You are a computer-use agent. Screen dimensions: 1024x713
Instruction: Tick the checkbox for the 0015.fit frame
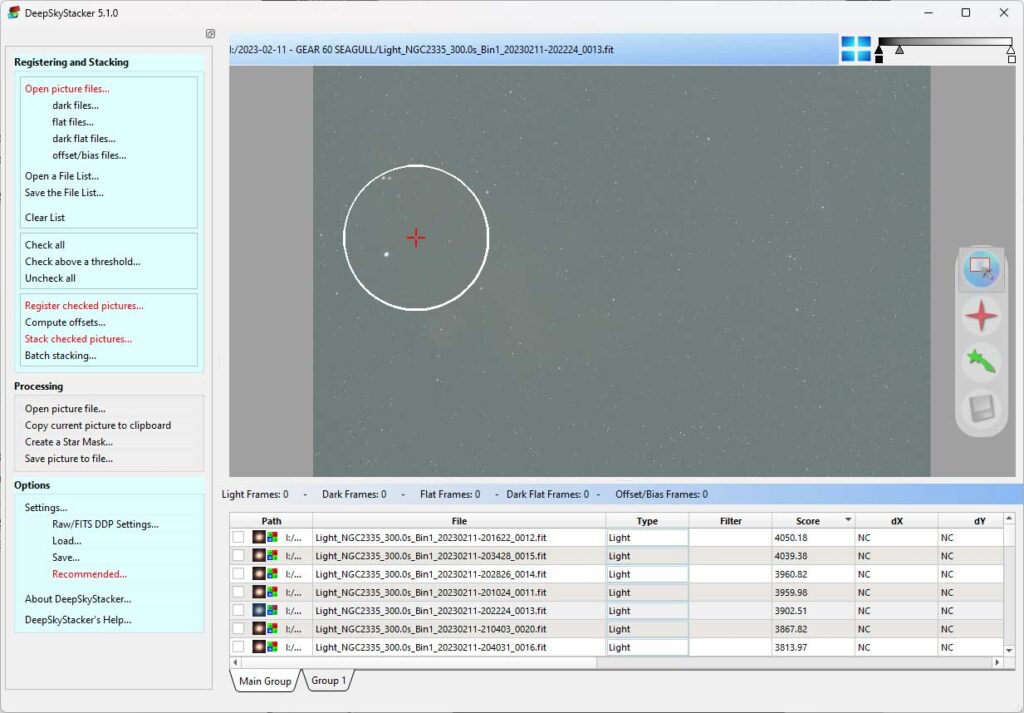point(238,556)
